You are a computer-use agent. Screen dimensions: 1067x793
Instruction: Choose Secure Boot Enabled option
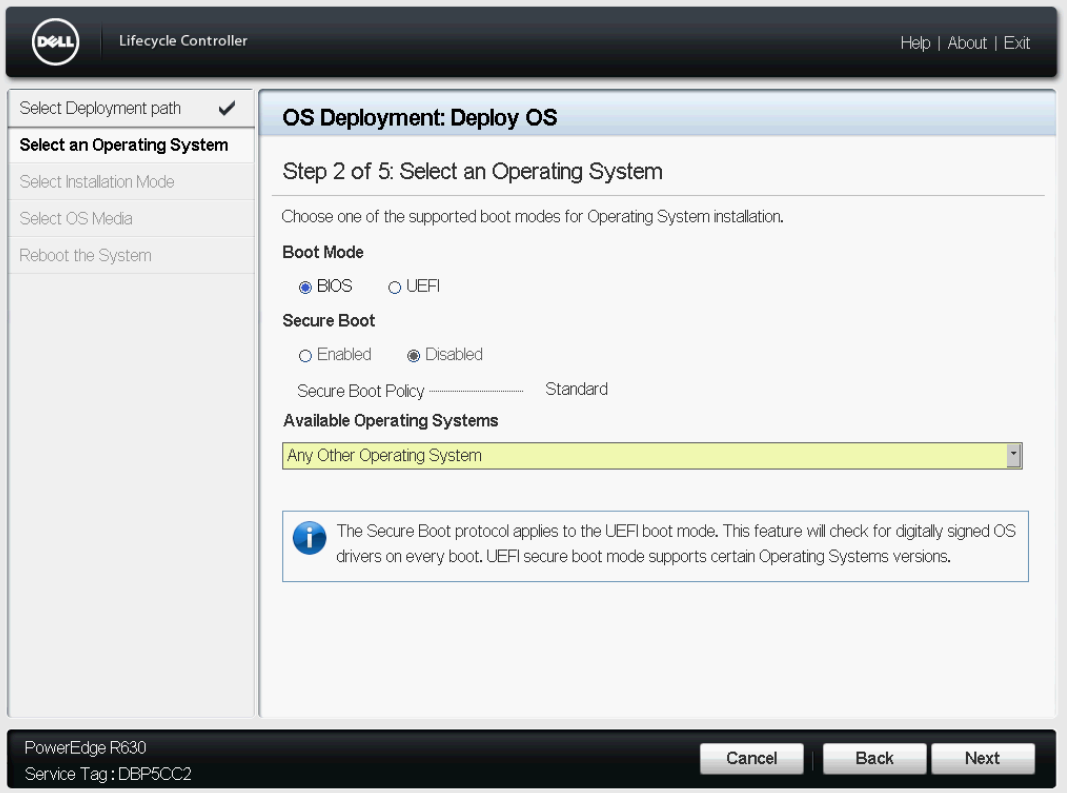pyautogui.click(x=305, y=355)
